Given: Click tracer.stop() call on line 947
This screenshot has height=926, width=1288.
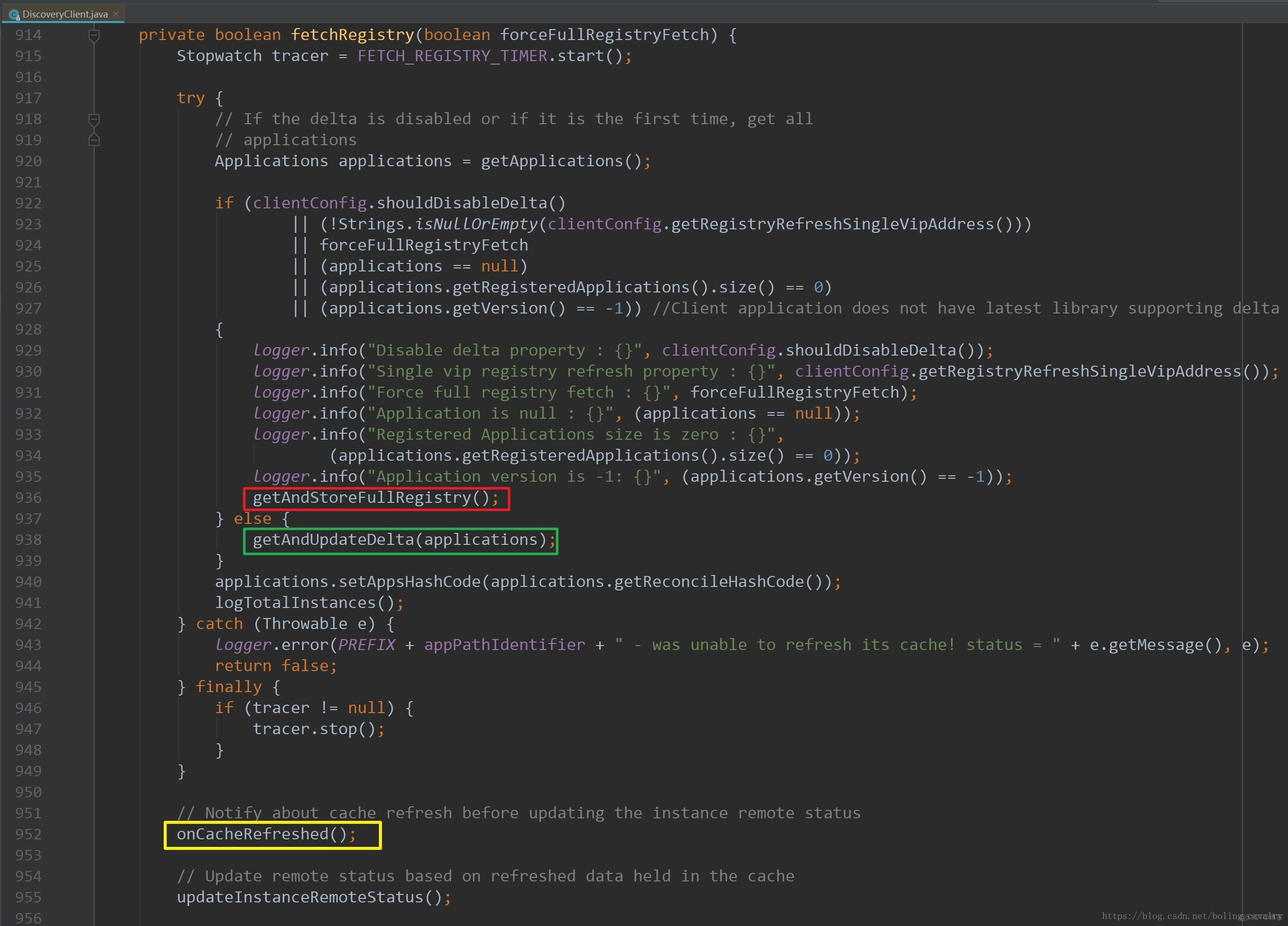Looking at the screenshot, I should click(x=315, y=729).
